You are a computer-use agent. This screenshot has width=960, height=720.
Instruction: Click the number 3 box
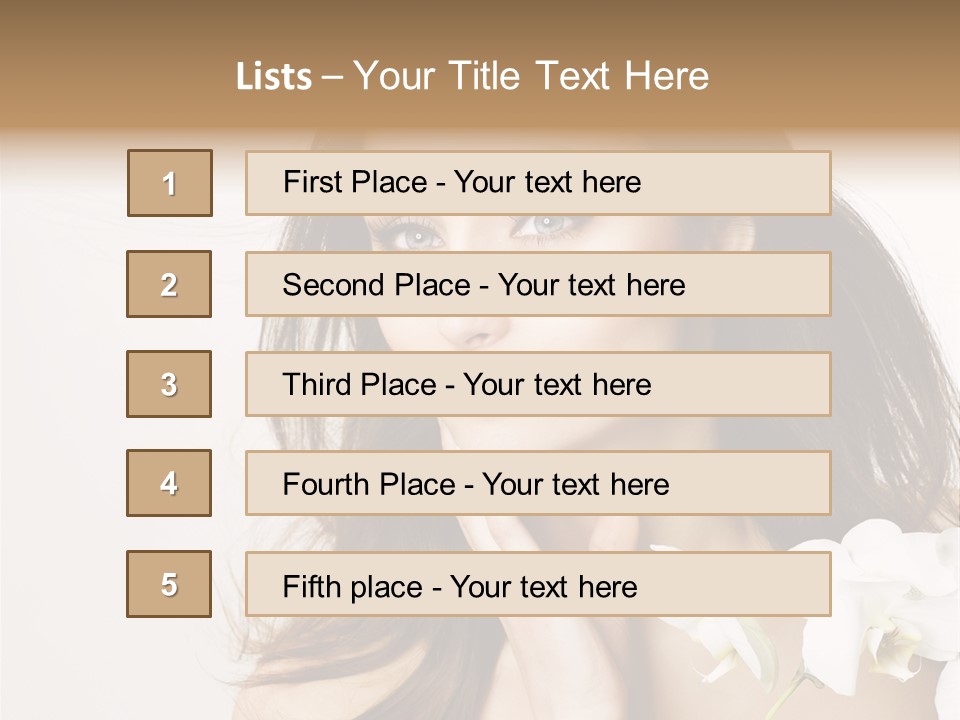point(169,384)
